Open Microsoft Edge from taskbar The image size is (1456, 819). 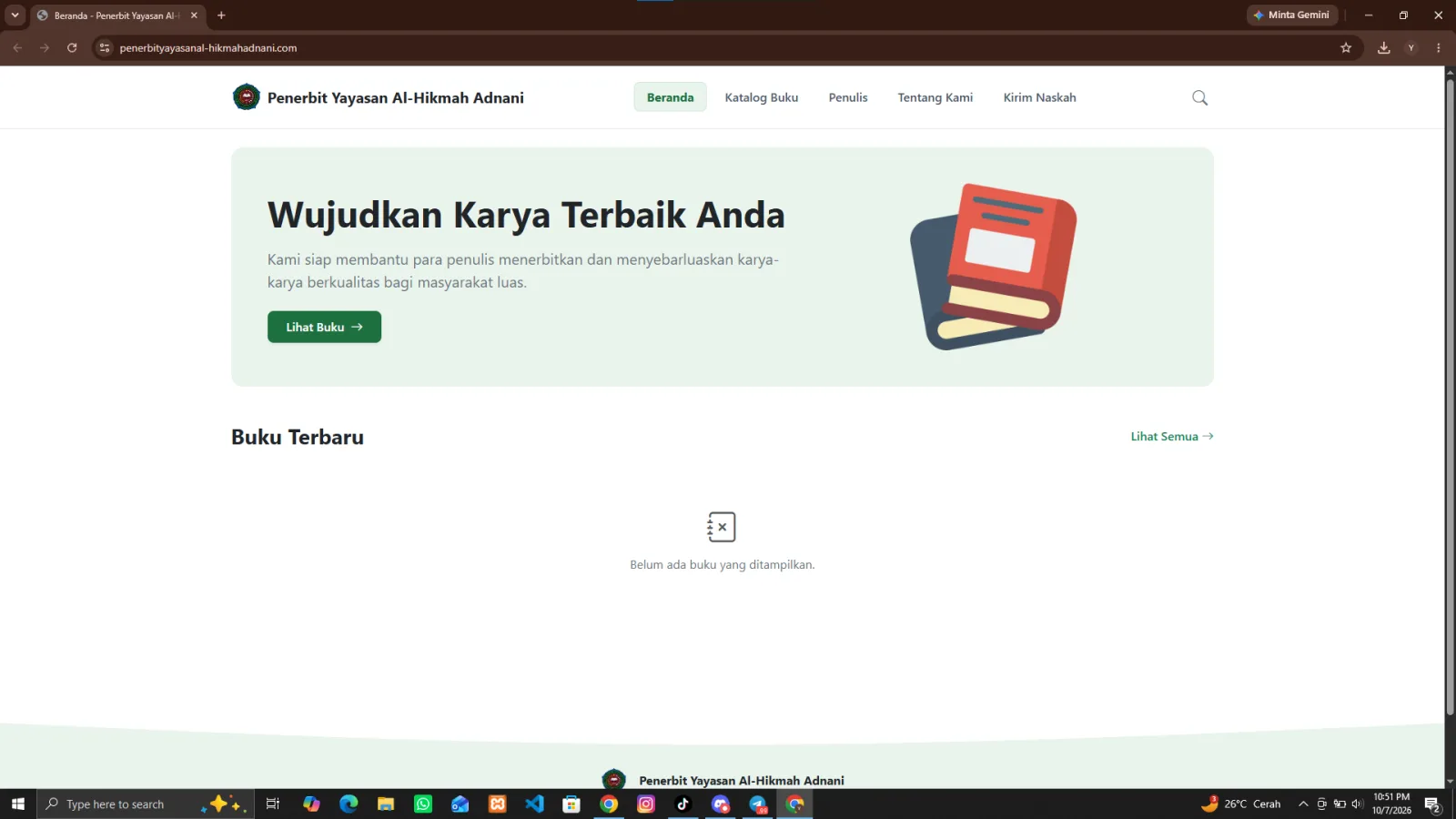click(349, 804)
